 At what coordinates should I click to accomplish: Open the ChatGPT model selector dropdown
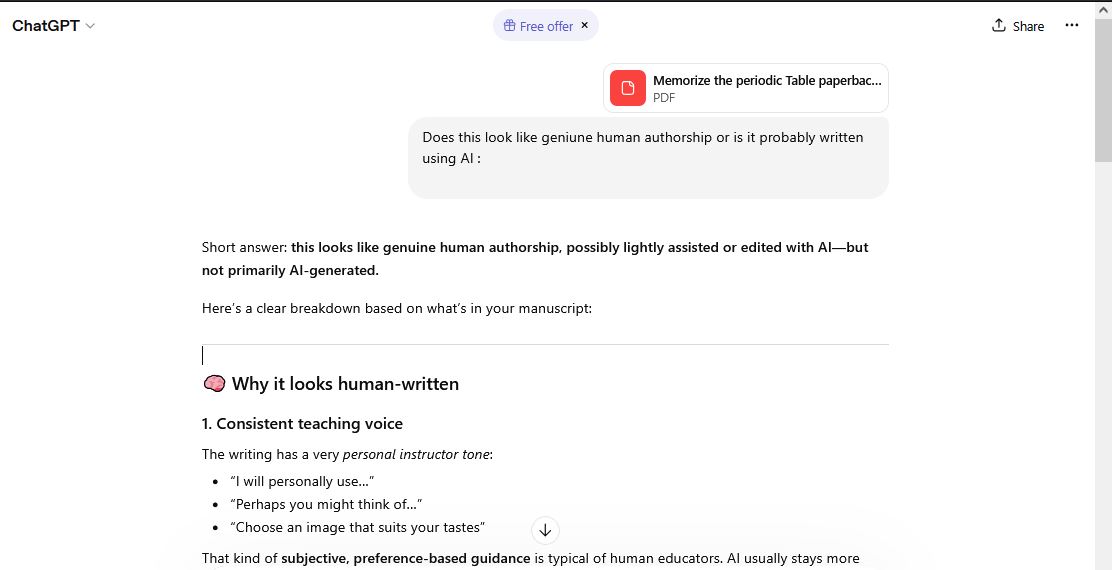point(53,26)
